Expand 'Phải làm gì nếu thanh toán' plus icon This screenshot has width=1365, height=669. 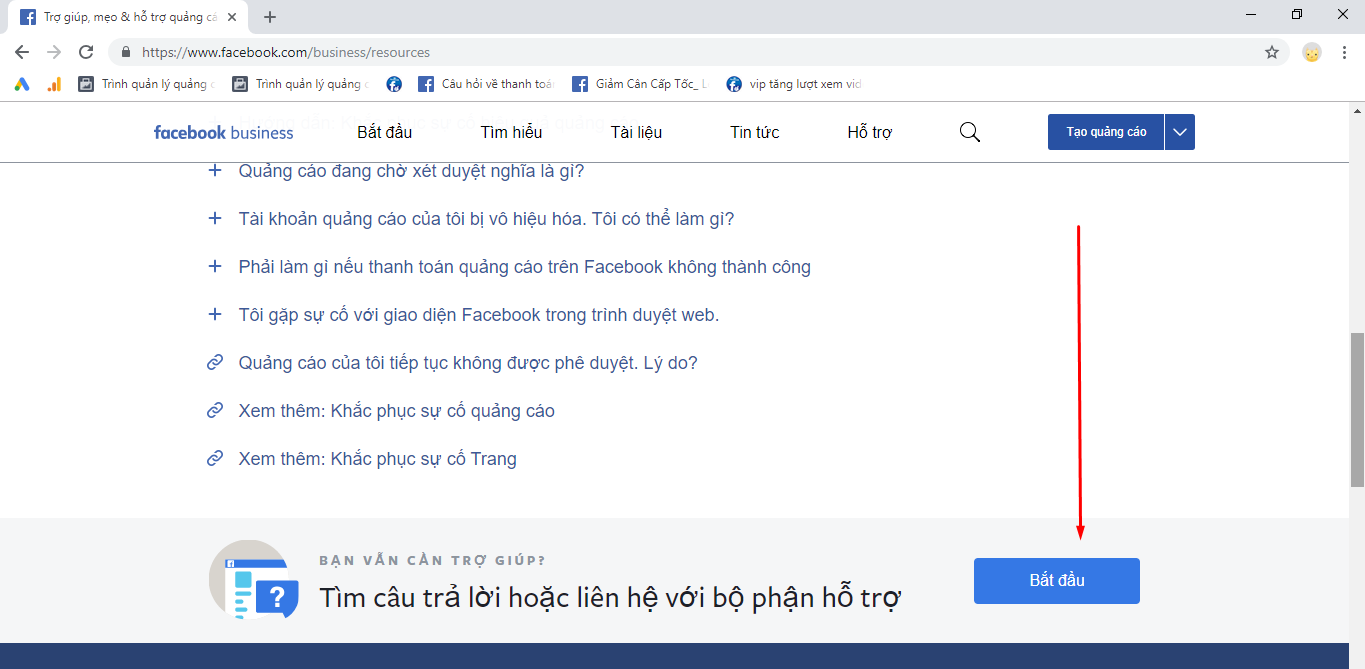tap(214, 267)
